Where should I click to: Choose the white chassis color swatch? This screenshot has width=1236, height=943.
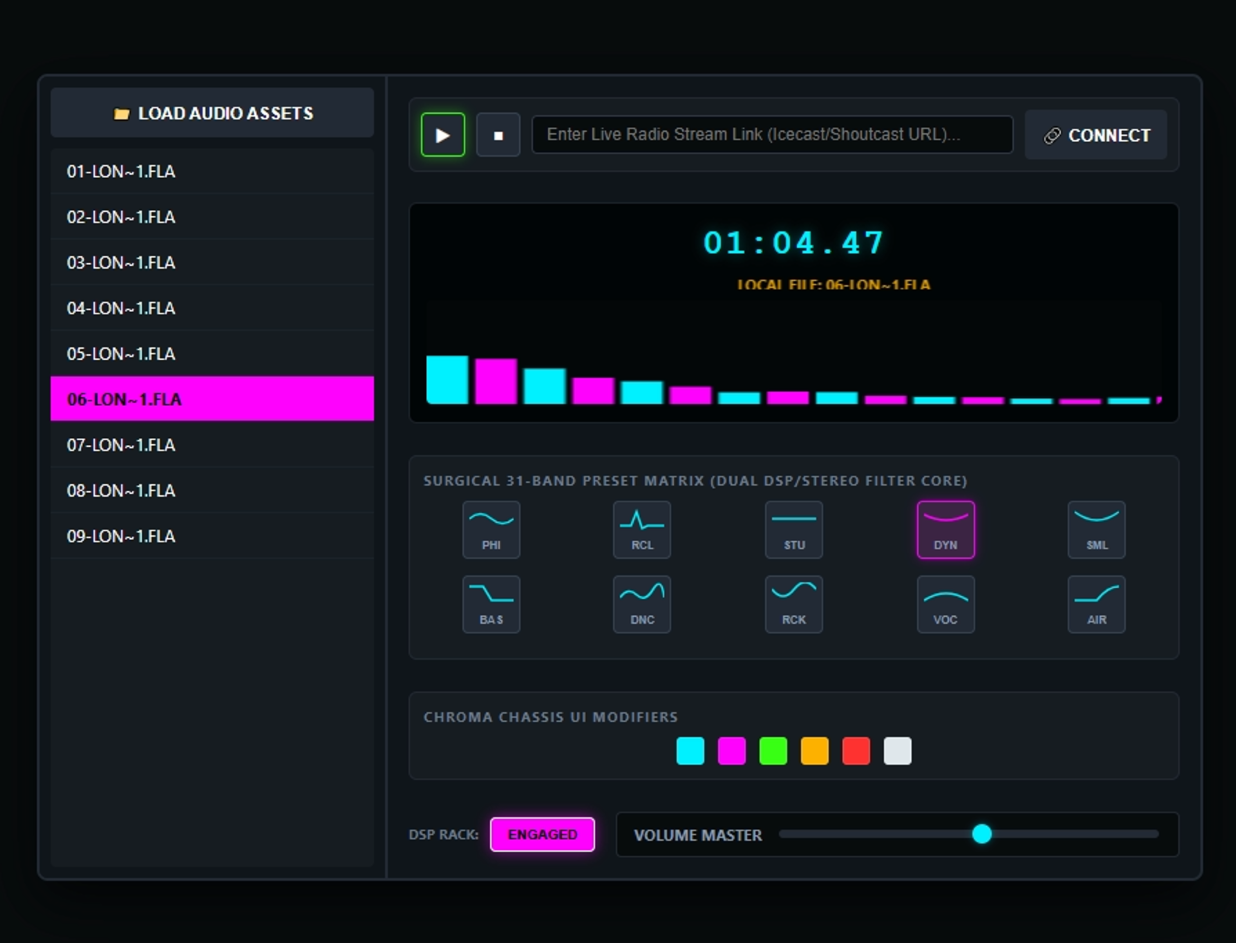[898, 751]
